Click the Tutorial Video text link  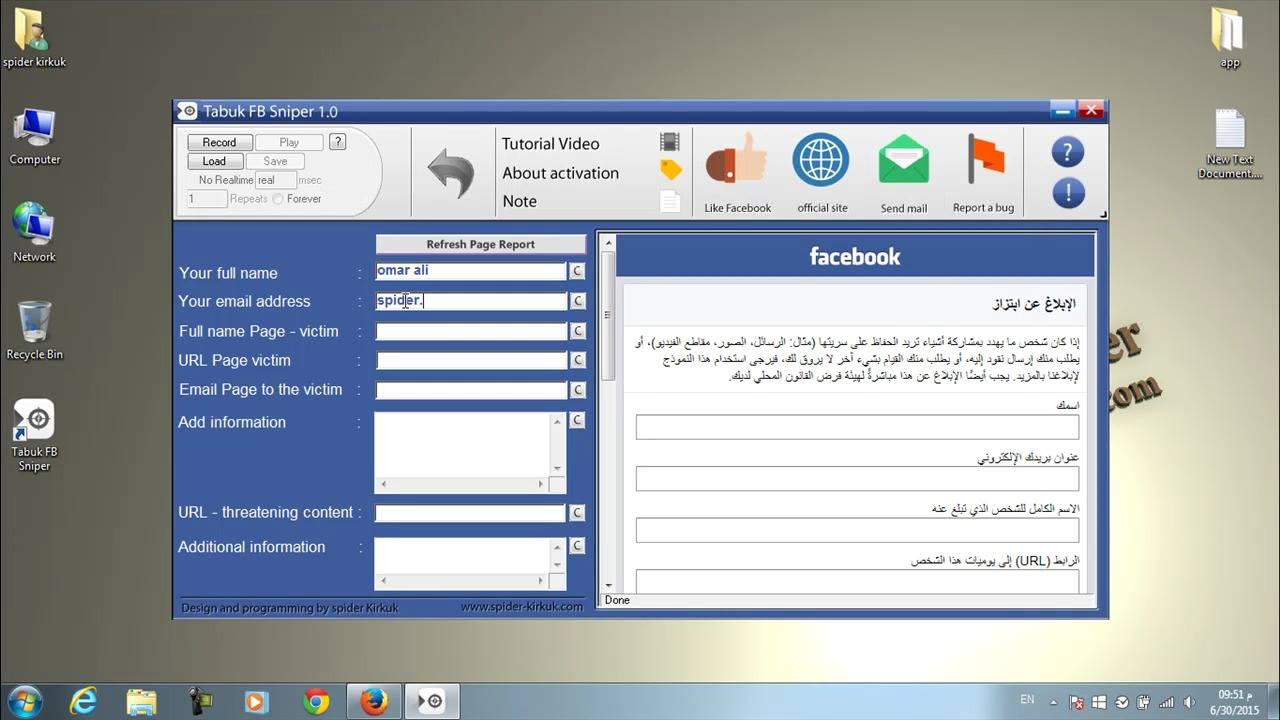[x=550, y=144]
